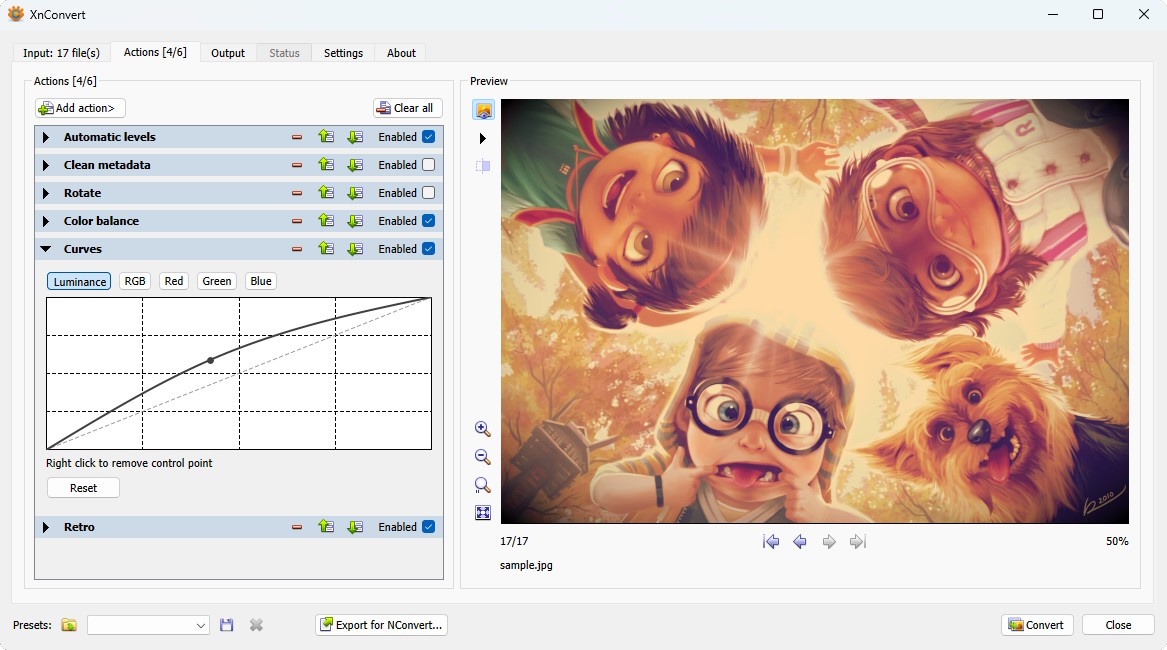The image size is (1167, 650).
Task: Move Curves action down
Action: click(355, 249)
